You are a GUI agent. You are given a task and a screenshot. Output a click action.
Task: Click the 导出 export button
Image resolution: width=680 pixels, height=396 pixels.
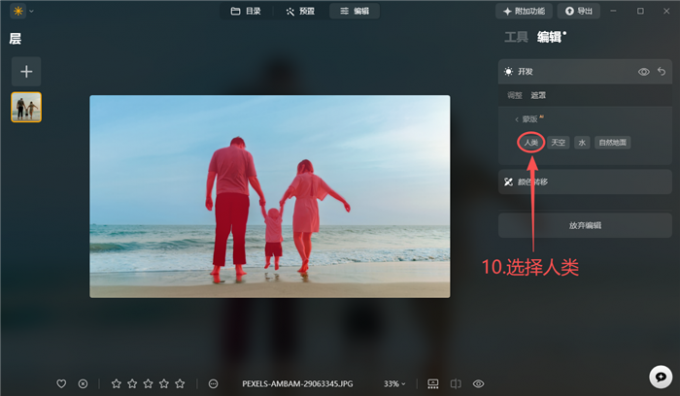point(579,11)
